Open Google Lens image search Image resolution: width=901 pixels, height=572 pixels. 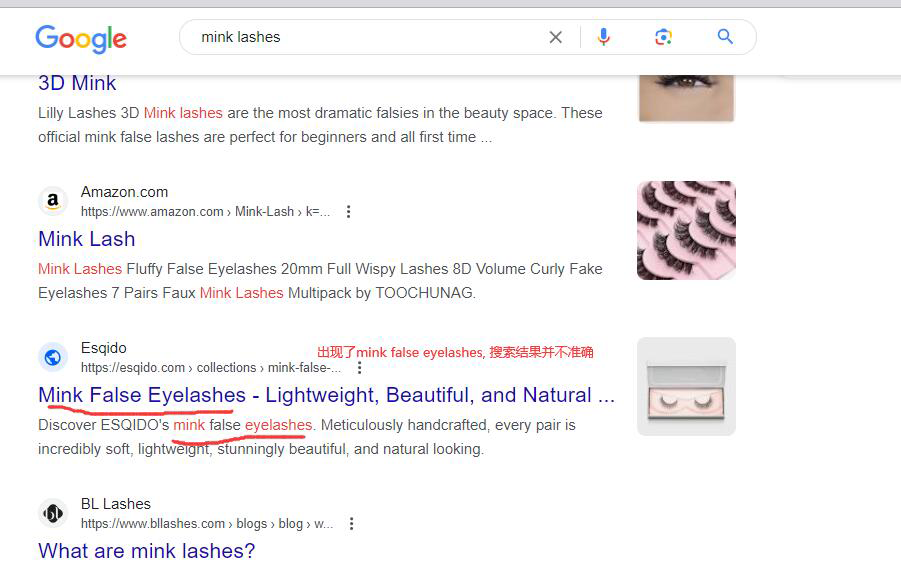[663, 37]
